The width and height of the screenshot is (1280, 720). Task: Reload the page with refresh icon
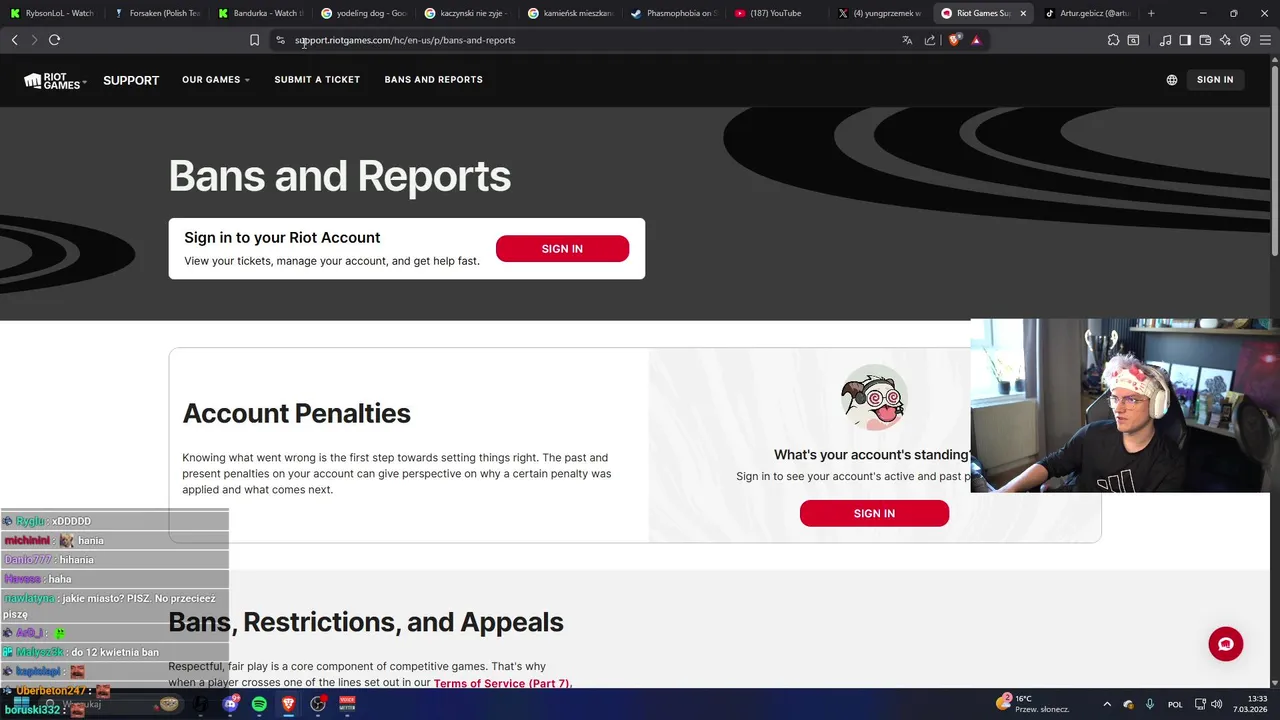click(54, 40)
